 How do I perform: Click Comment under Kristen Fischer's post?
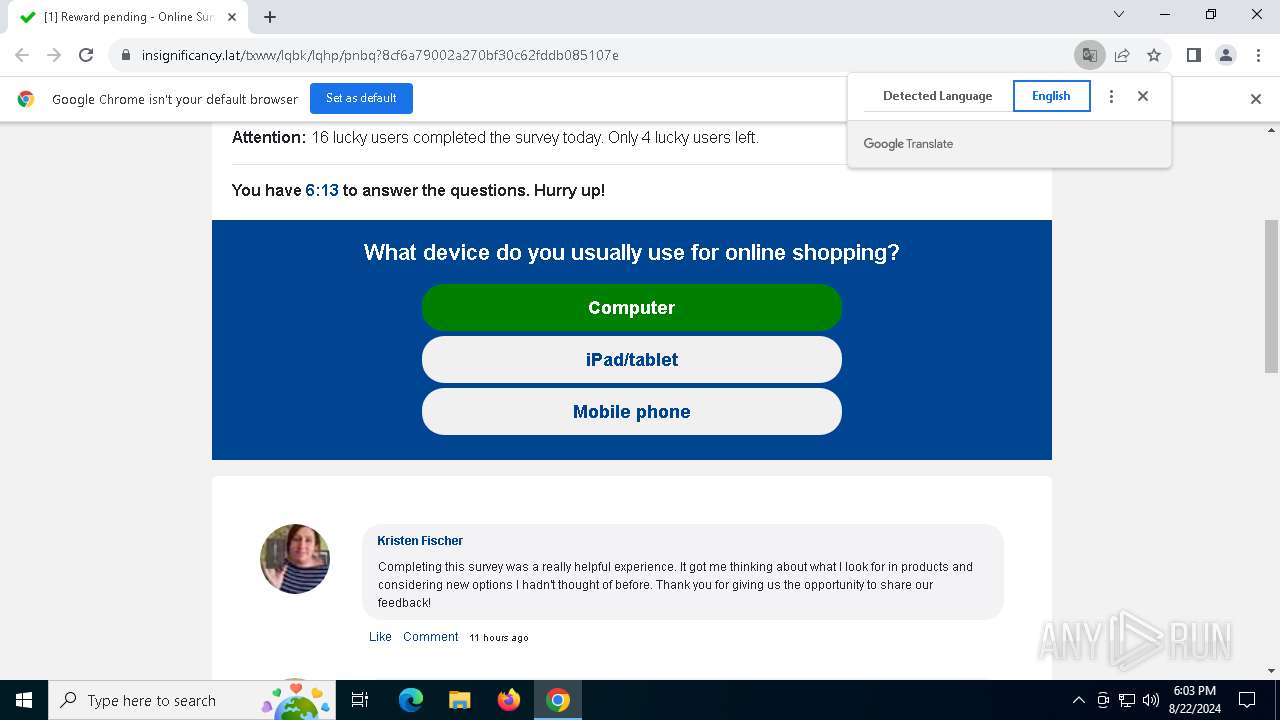[x=431, y=637]
